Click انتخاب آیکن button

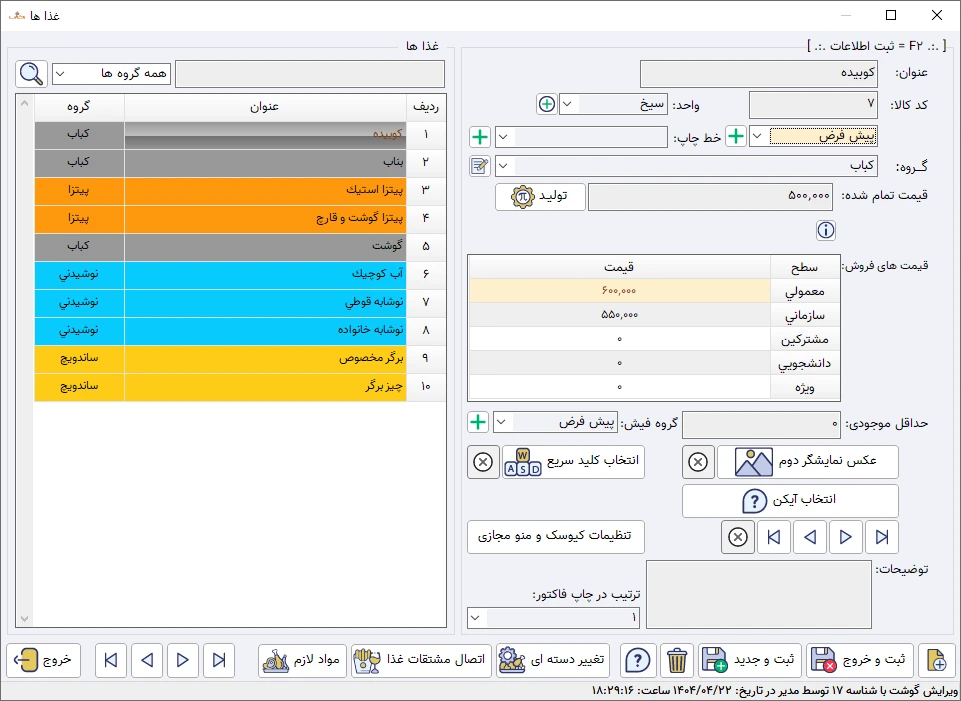pos(790,501)
